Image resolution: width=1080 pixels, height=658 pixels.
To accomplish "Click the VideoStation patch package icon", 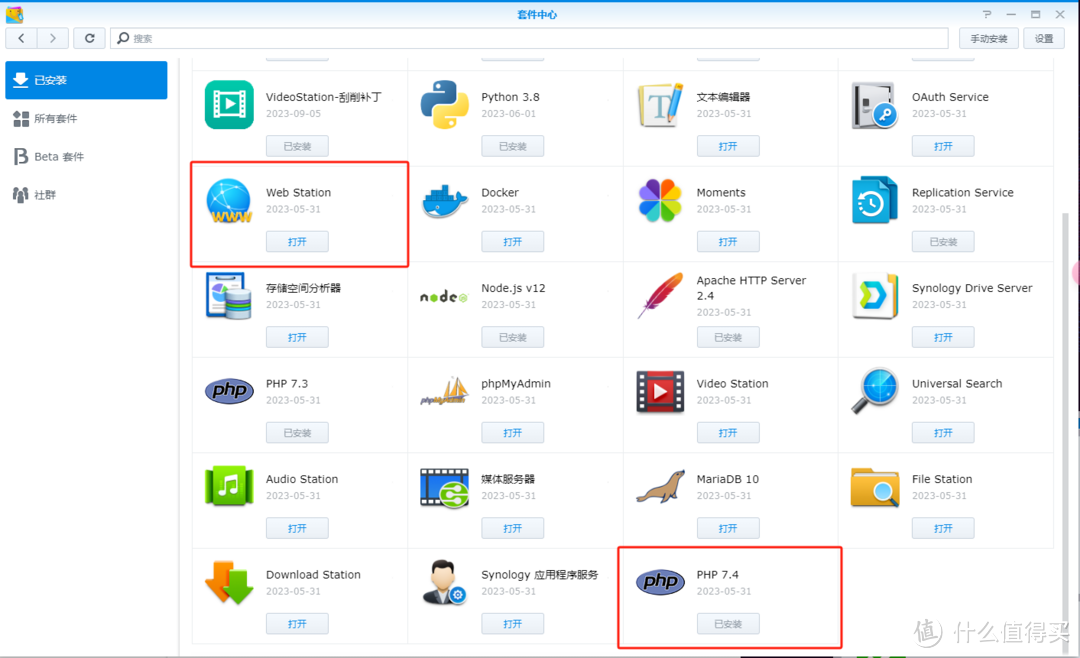I will point(229,105).
